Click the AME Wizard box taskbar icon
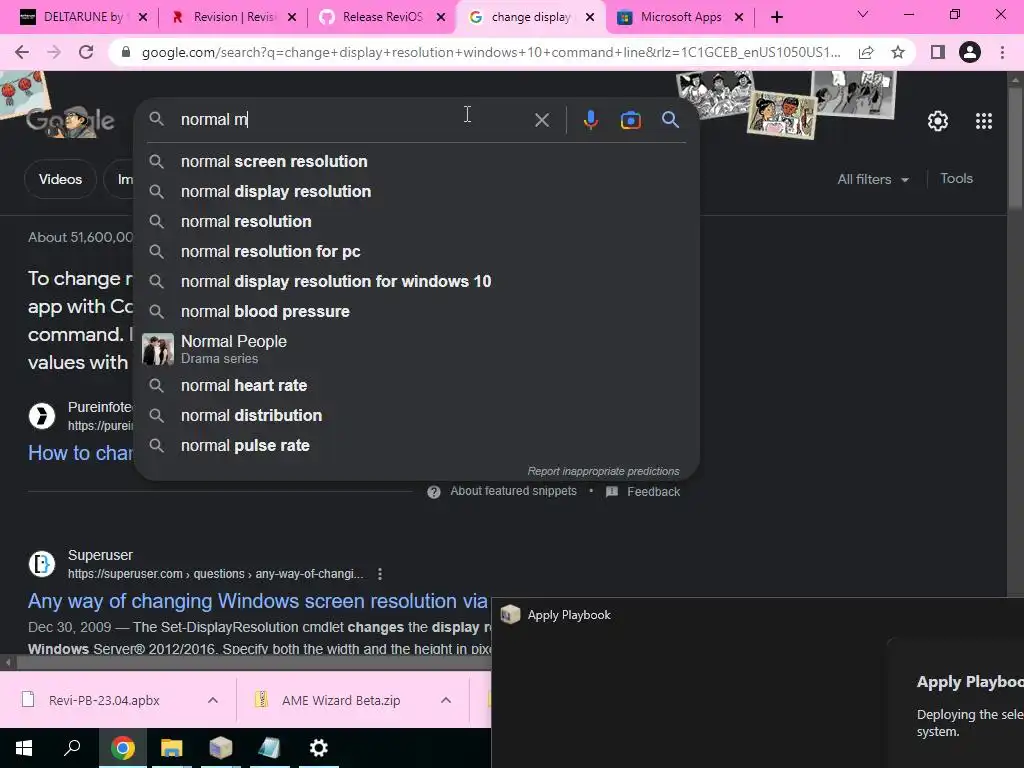Image resolution: width=1024 pixels, height=768 pixels. (221, 748)
